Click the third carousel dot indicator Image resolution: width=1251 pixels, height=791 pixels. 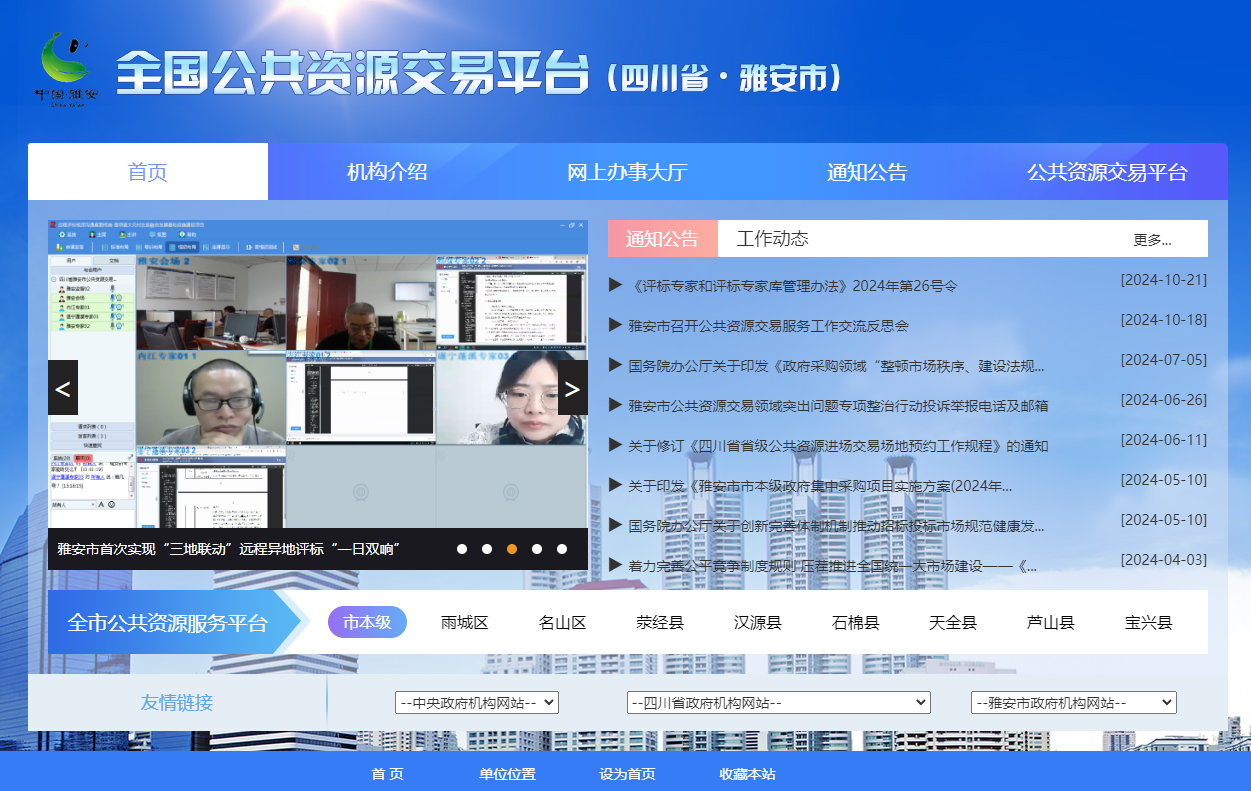coord(511,549)
